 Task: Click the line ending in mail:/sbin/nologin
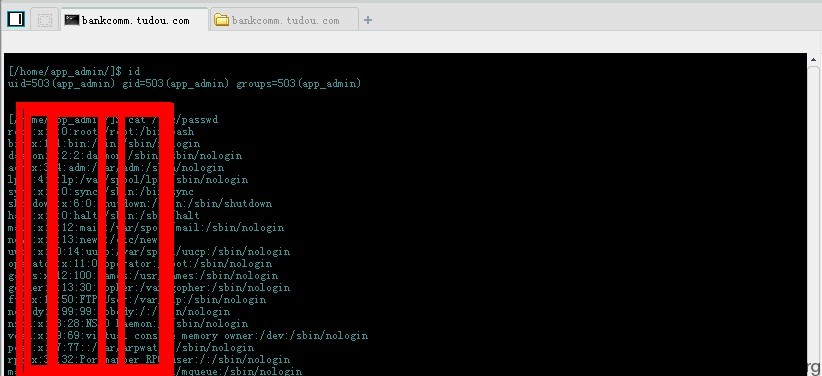click(x=146, y=228)
